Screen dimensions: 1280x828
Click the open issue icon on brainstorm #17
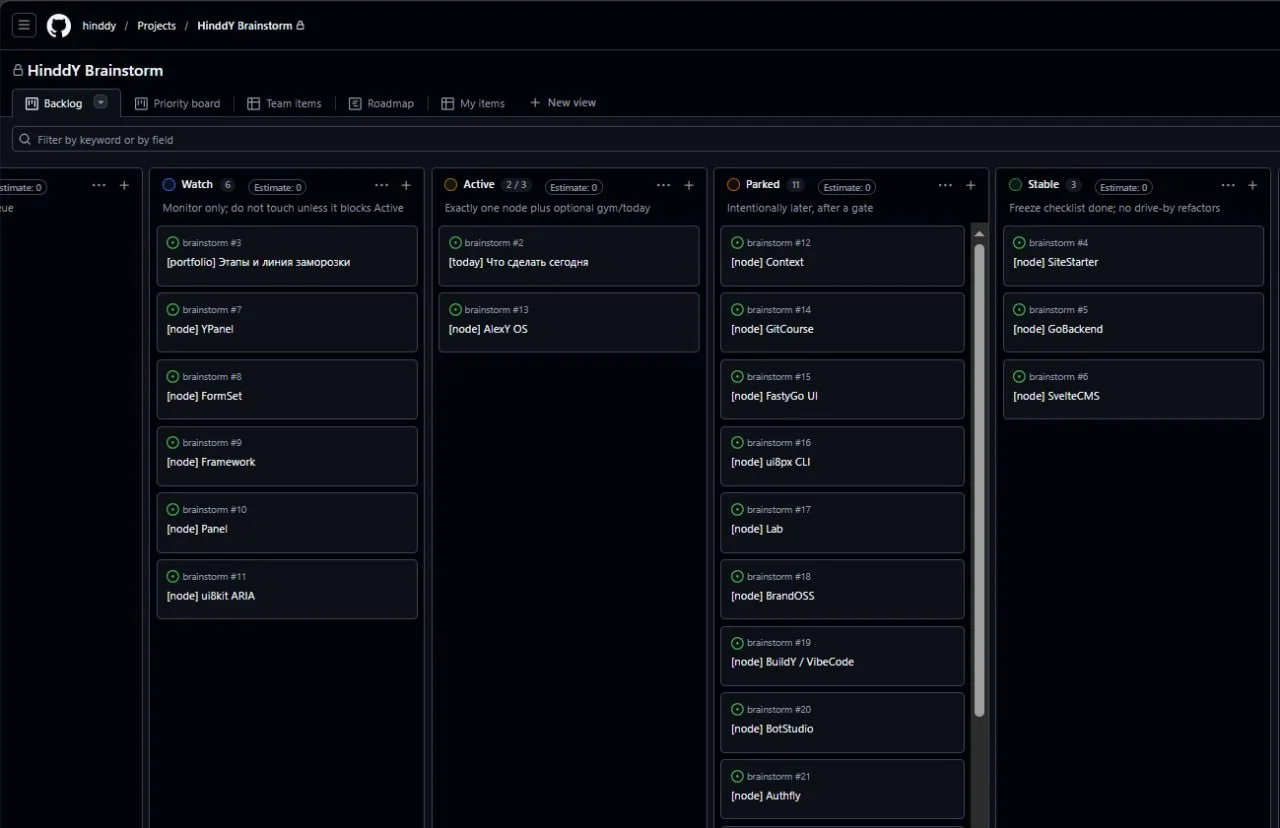[738, 509]
